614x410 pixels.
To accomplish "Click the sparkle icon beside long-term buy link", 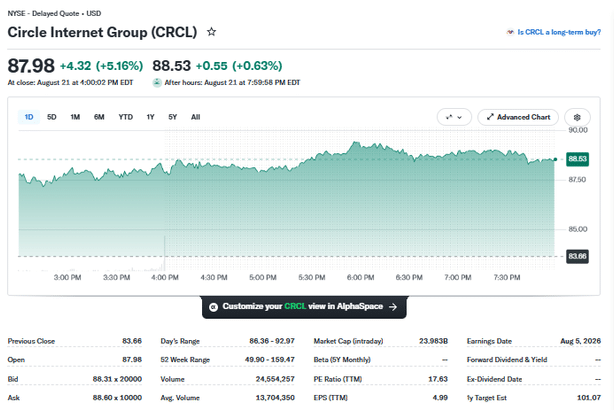I will [x=510, y=32].
